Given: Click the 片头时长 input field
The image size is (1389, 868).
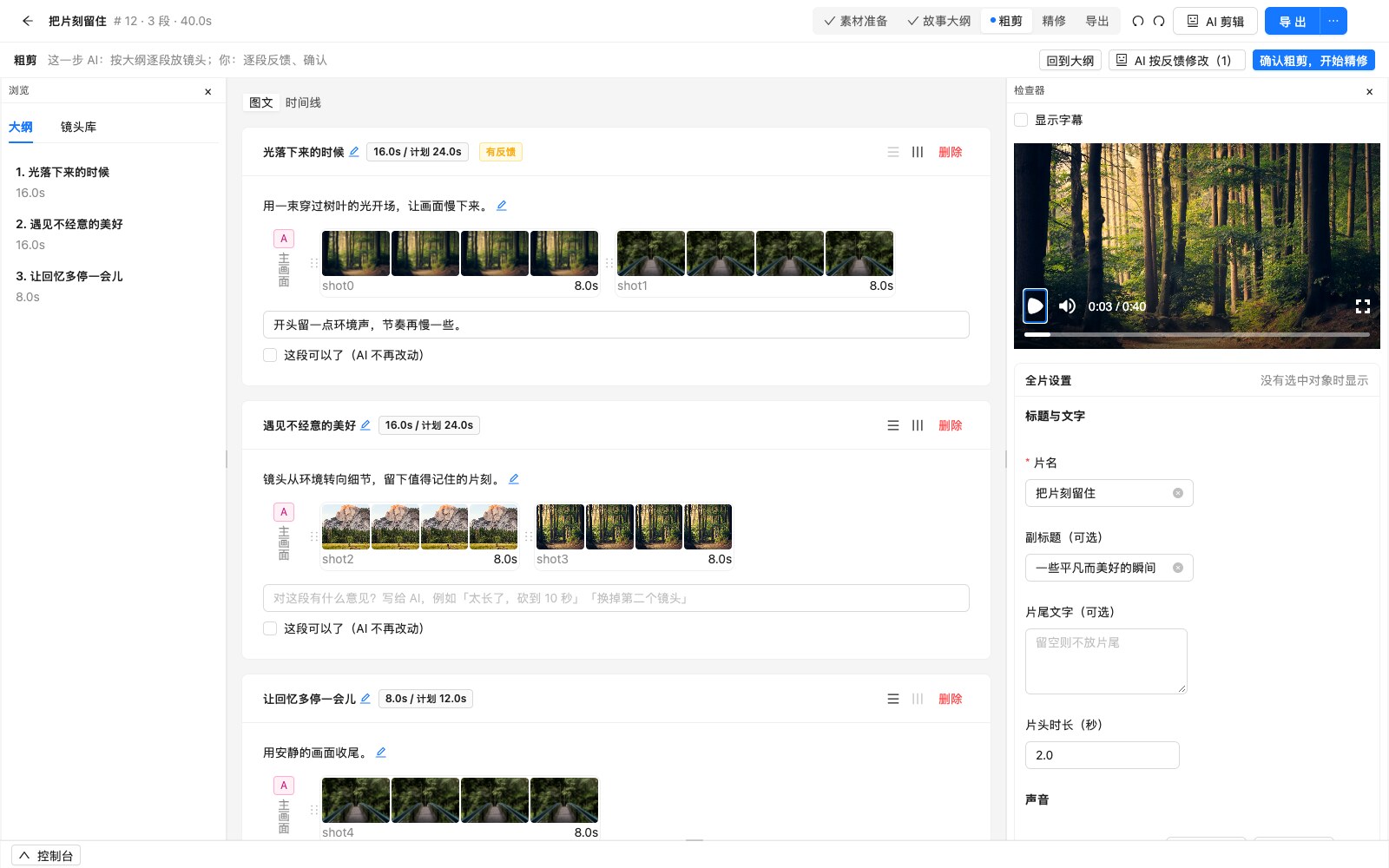Looking at the screenshot, I should tap(1102, 755).
